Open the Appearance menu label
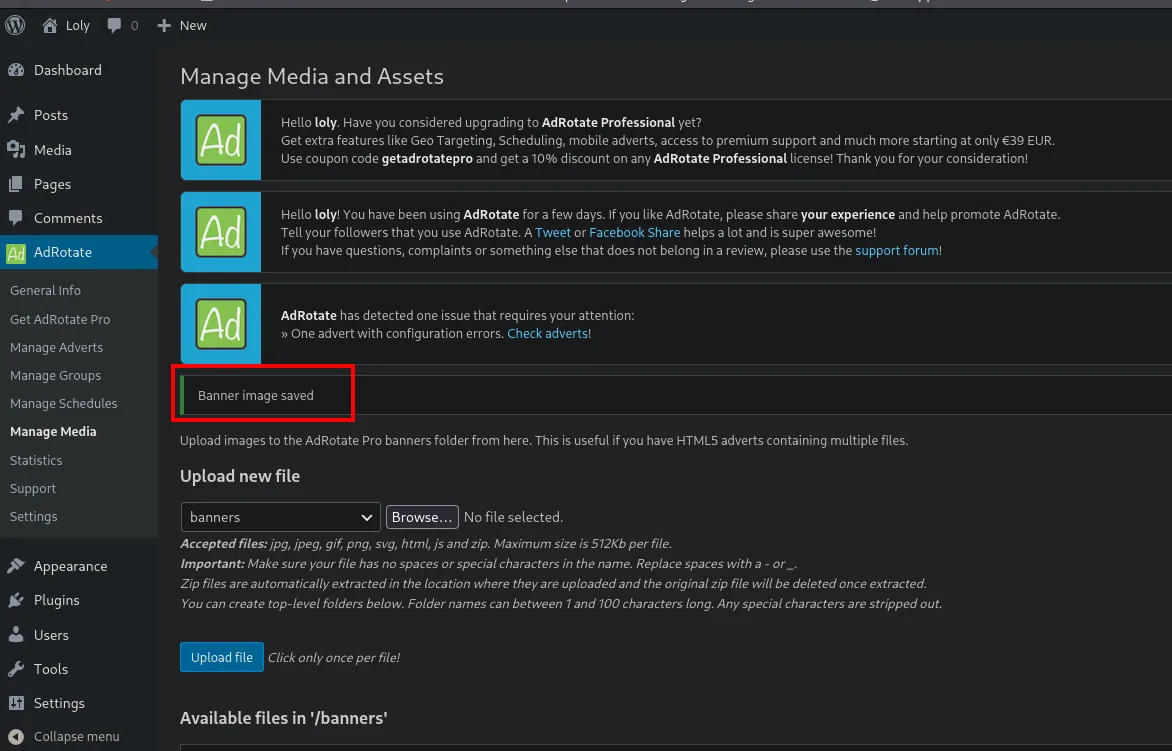The height and width of the screenshot is (751, 1172). pos(70,566)
